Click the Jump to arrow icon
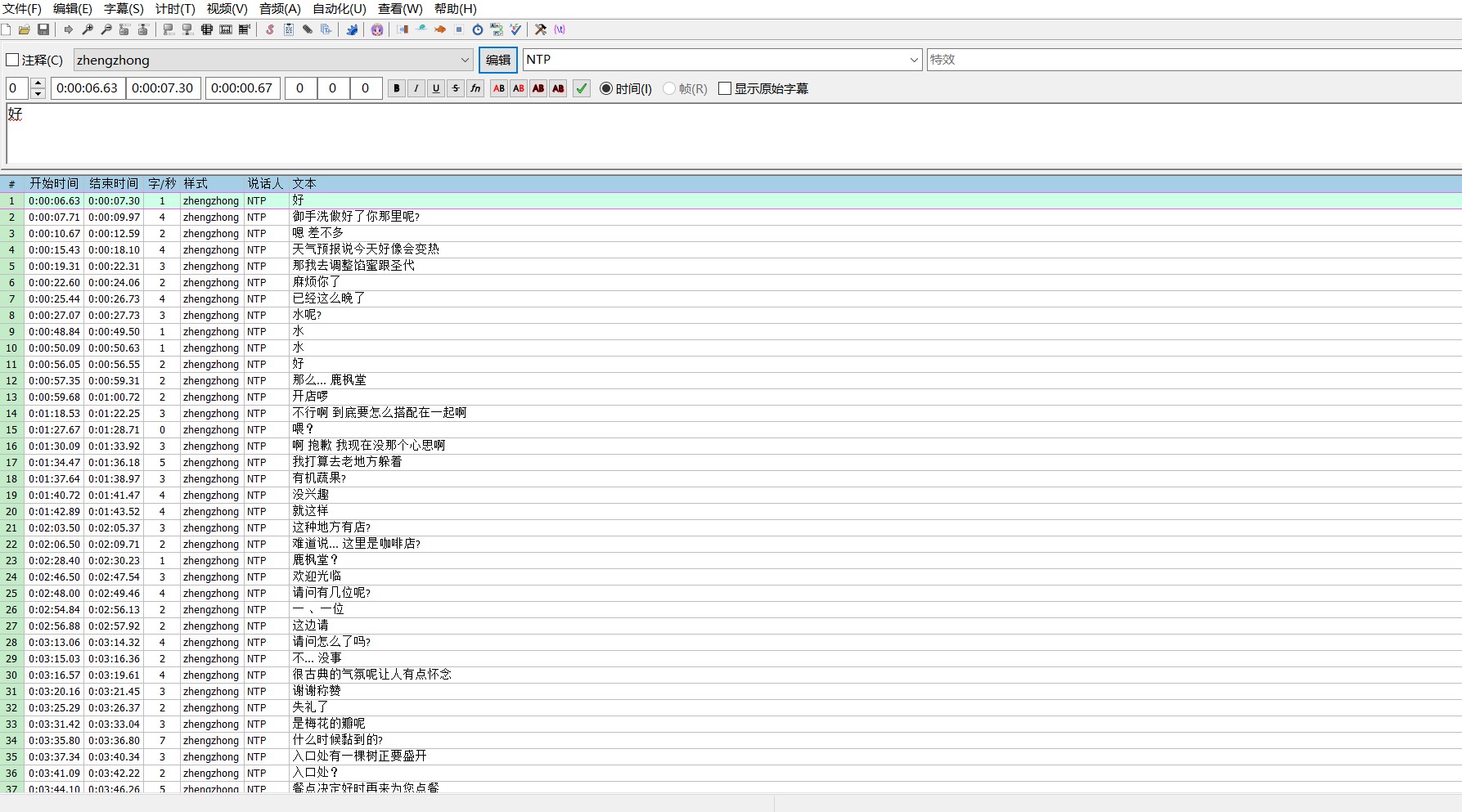This screenshot has width=1462, height=812. pos(69,29)
